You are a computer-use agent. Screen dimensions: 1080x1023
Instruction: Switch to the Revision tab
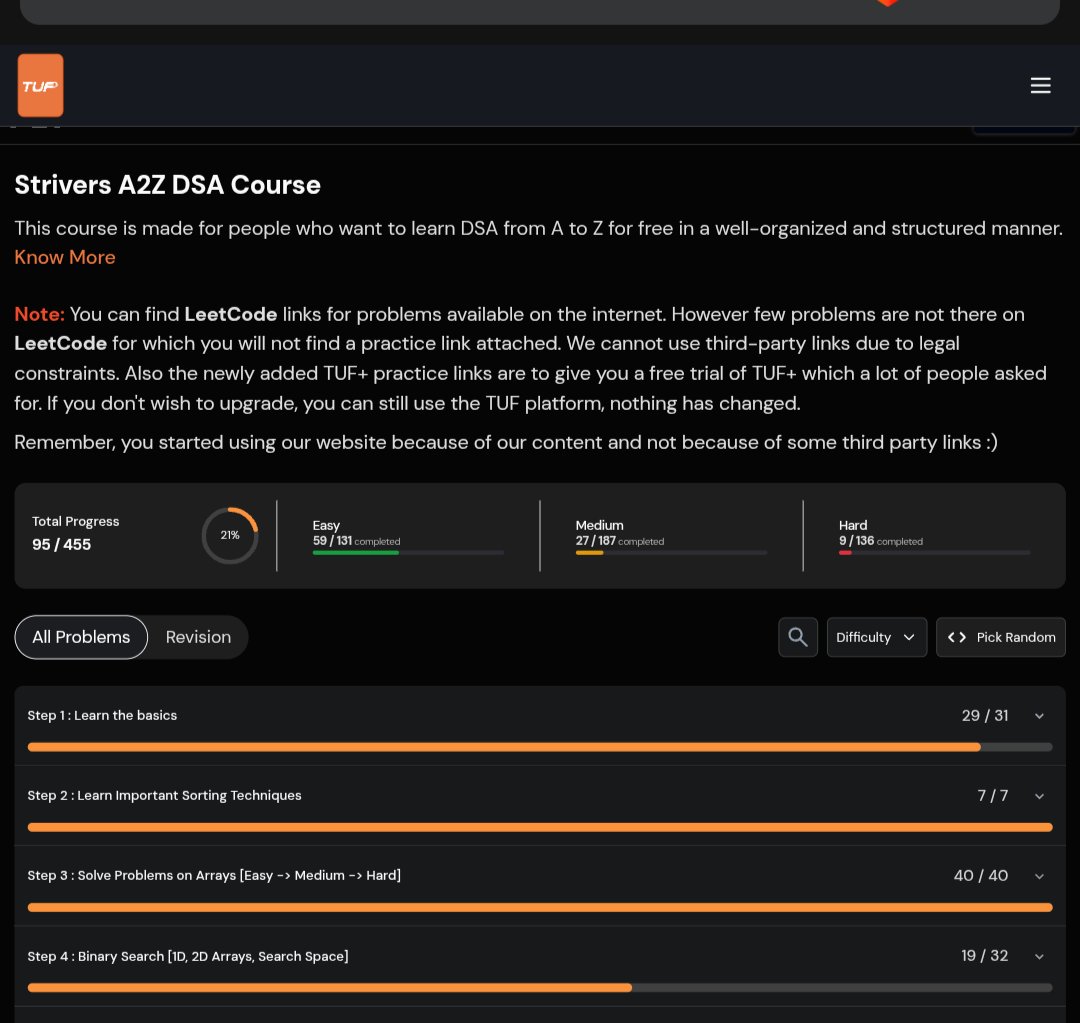(x=198, y=637)
